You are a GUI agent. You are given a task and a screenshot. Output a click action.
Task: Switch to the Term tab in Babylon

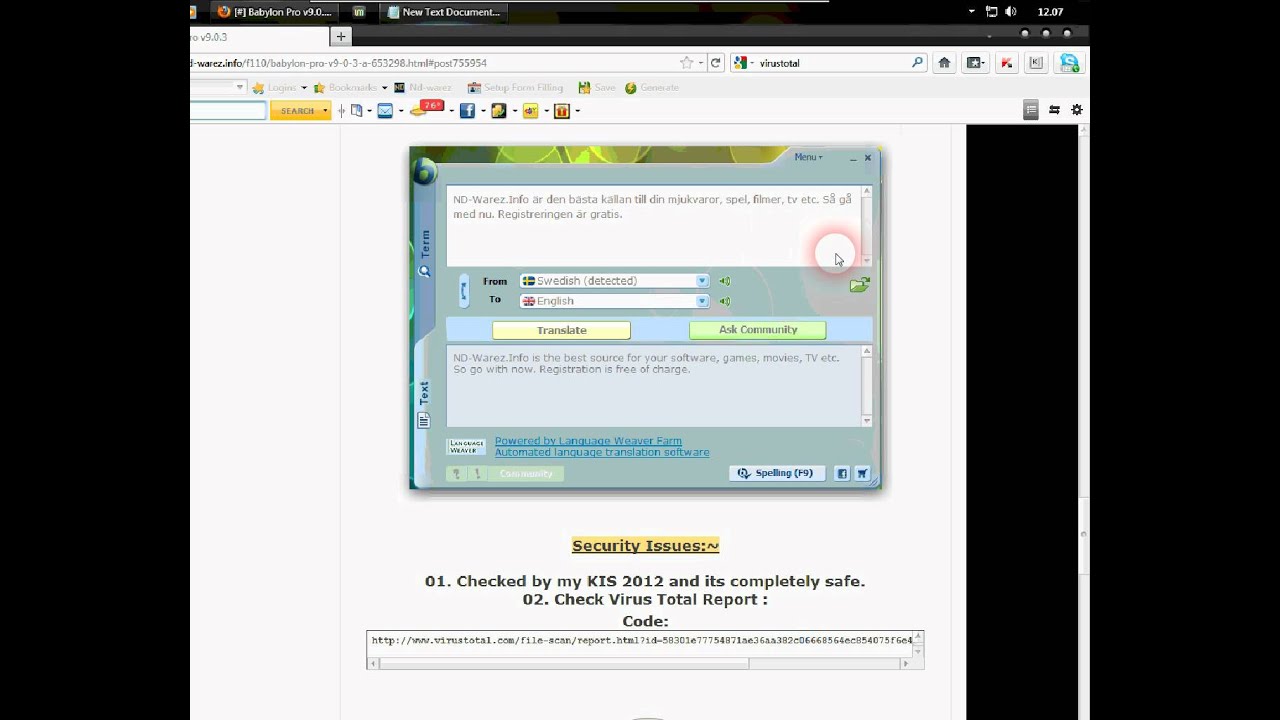pos(425,252)
